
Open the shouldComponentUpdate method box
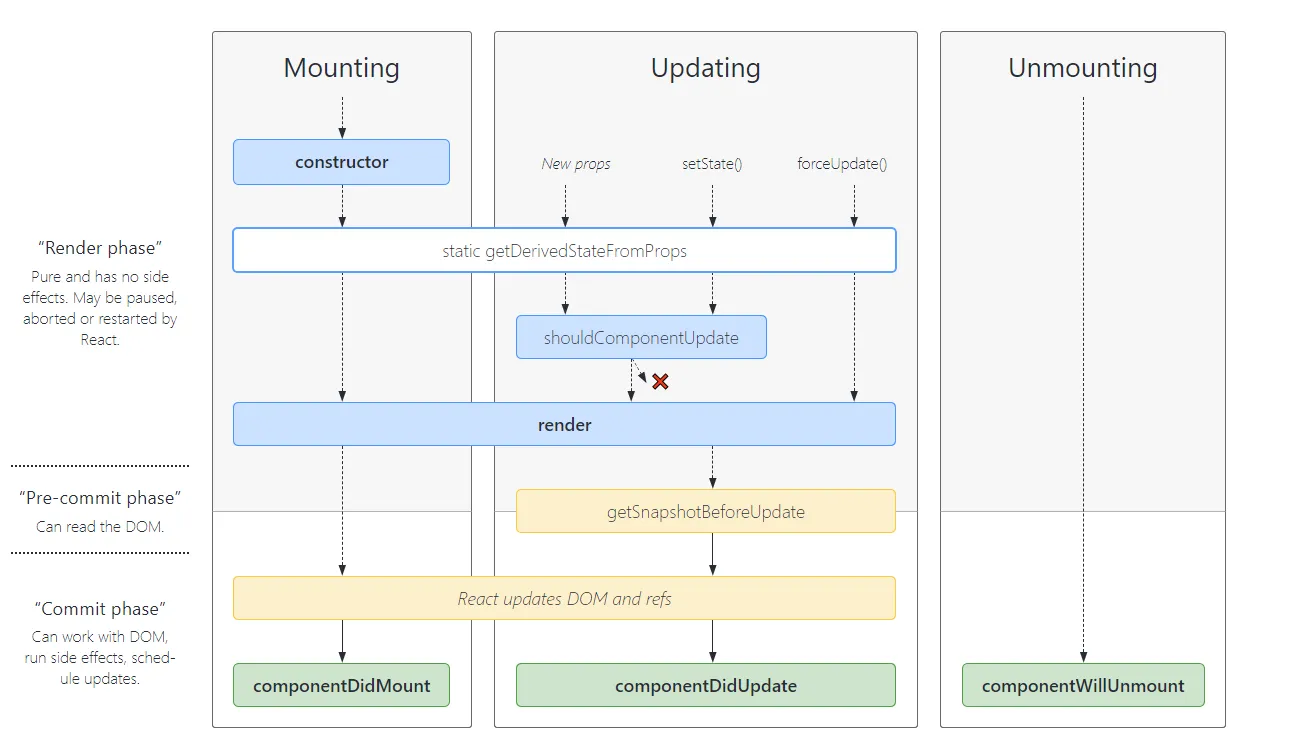[x=641, y=337]
